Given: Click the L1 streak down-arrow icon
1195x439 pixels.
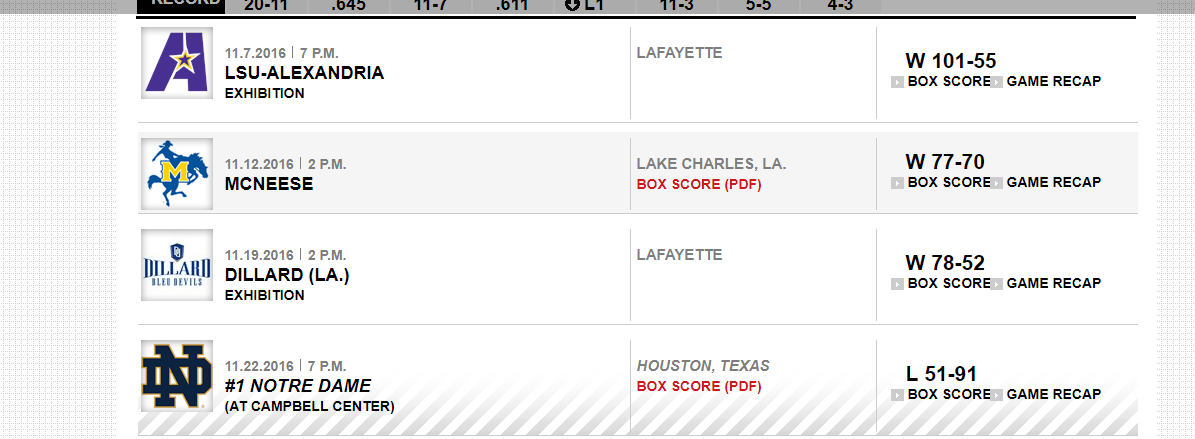Looking at the screenshot, I should 572,5.
